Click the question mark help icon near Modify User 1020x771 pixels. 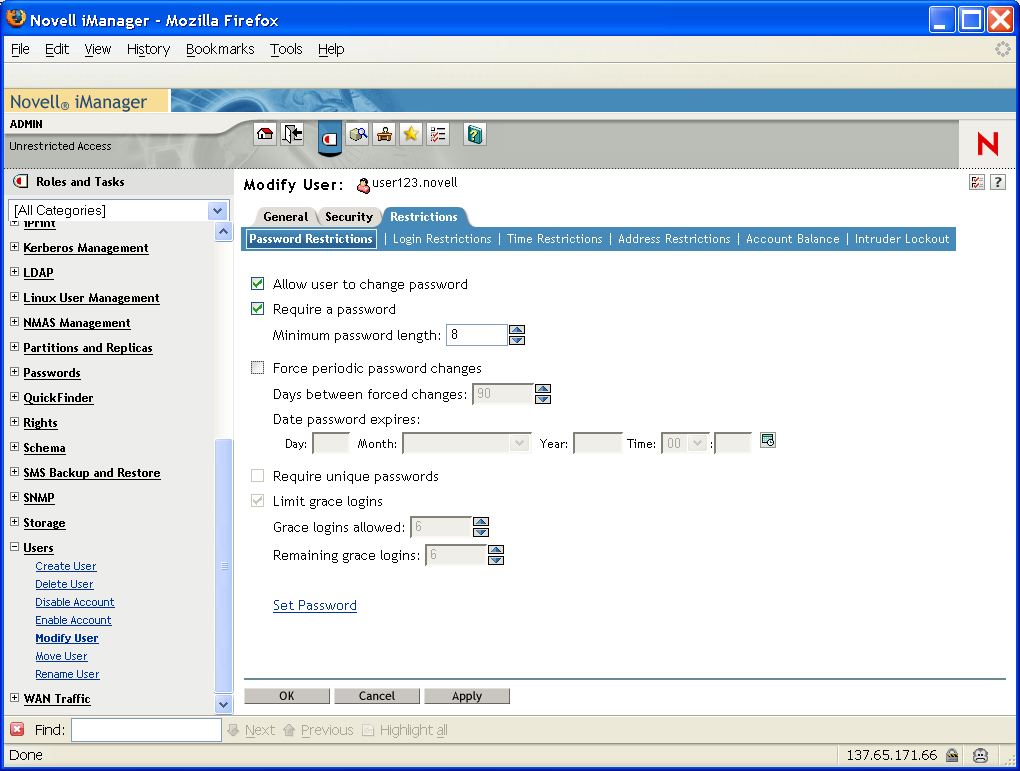997,182
